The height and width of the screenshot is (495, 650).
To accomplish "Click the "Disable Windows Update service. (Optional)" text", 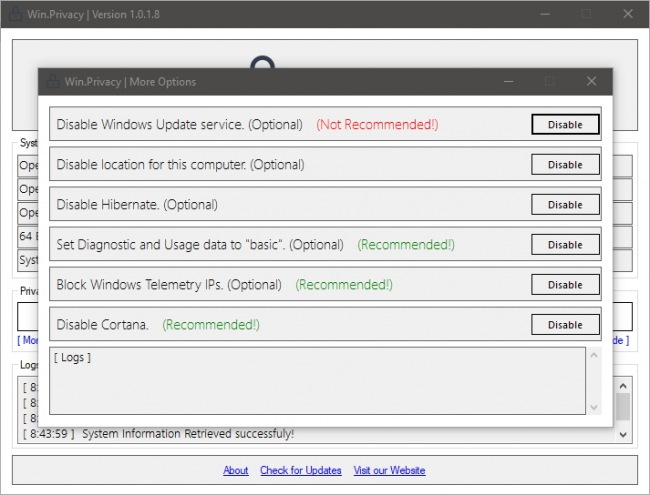I will point(179,124).
